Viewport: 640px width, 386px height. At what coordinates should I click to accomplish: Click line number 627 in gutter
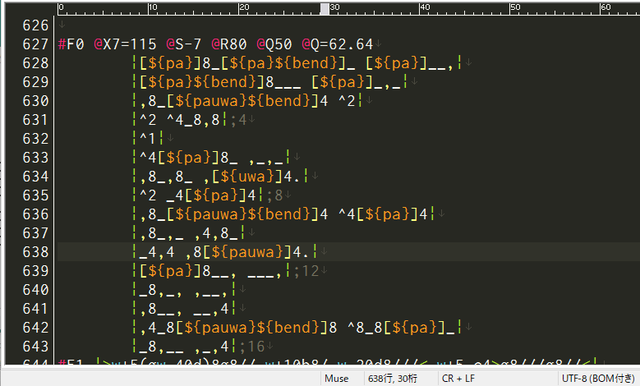(36, 44)
